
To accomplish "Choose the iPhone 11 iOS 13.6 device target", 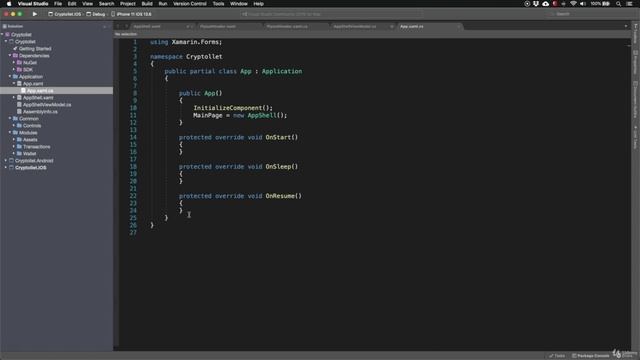I will coord(131,14).
